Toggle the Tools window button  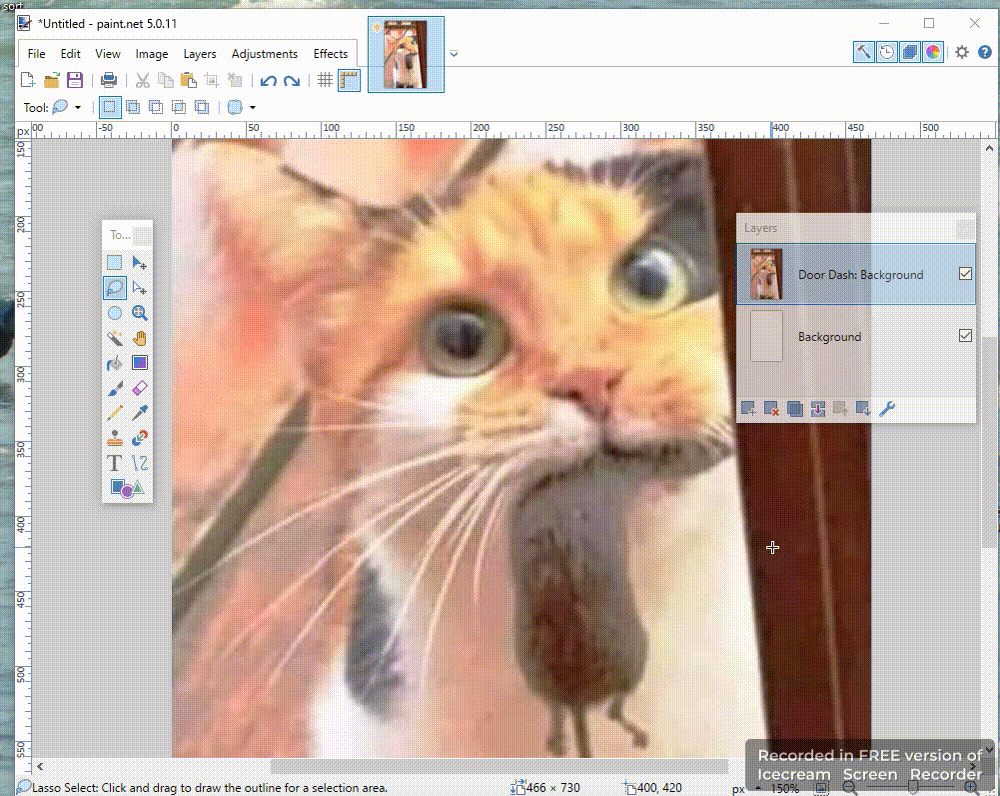click(x=864, y=52)
